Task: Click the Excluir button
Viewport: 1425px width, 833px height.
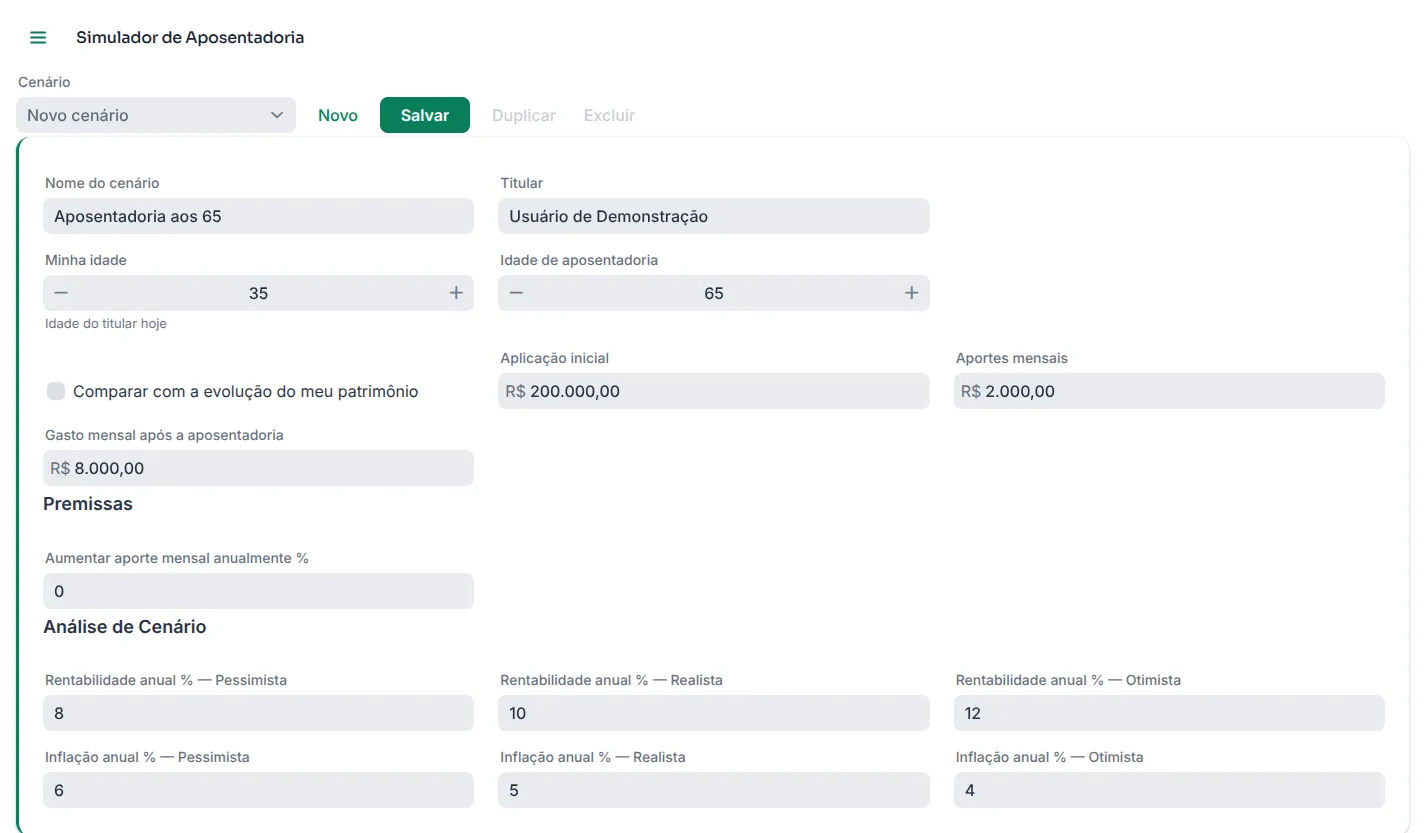Action: (609, 115)
